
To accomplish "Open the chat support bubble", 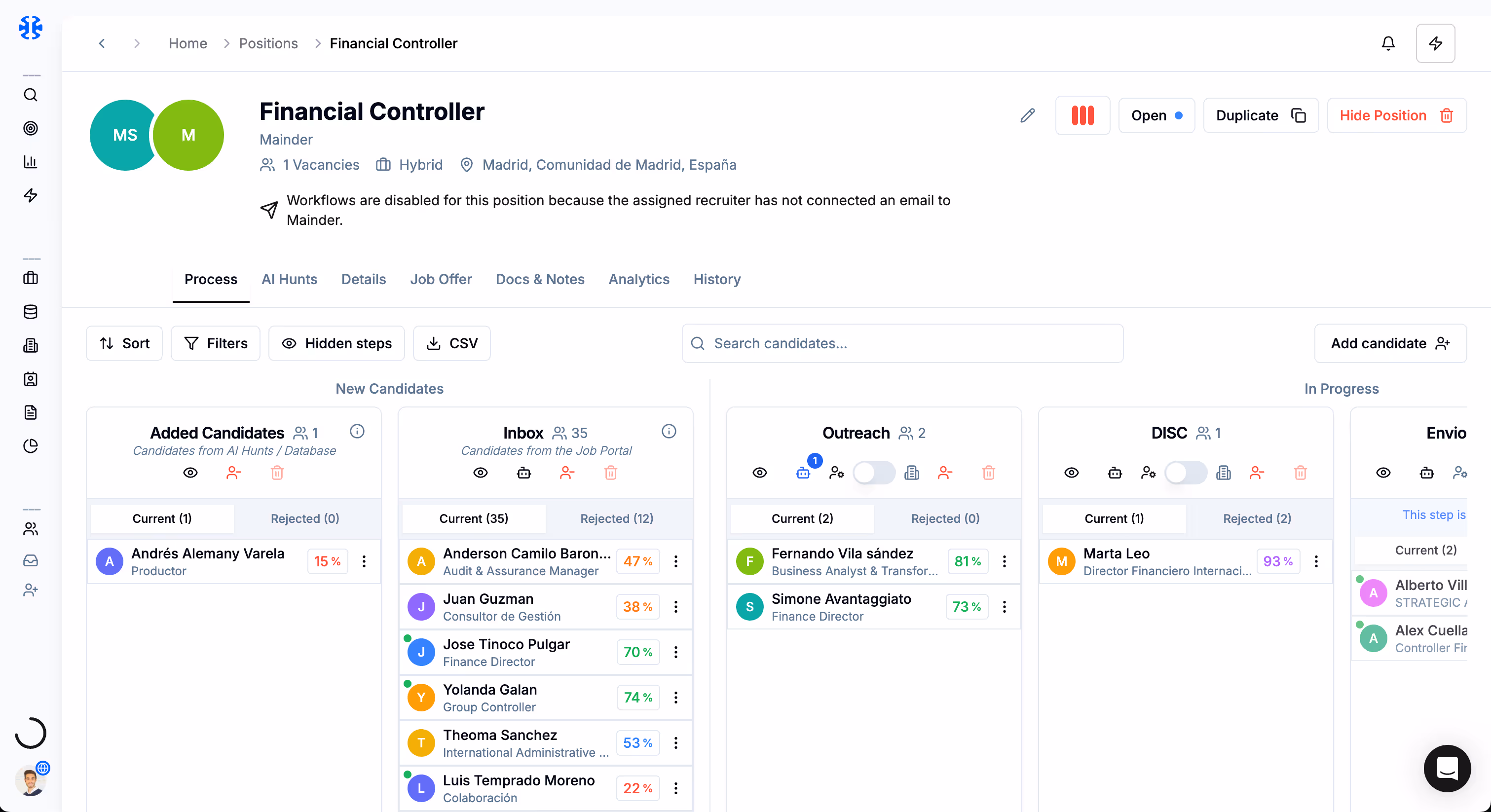I will (x=1447, y=768).
